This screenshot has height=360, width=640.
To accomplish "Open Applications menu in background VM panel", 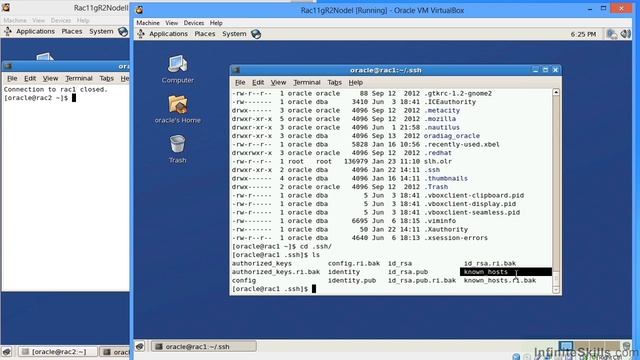I will 35,31.
